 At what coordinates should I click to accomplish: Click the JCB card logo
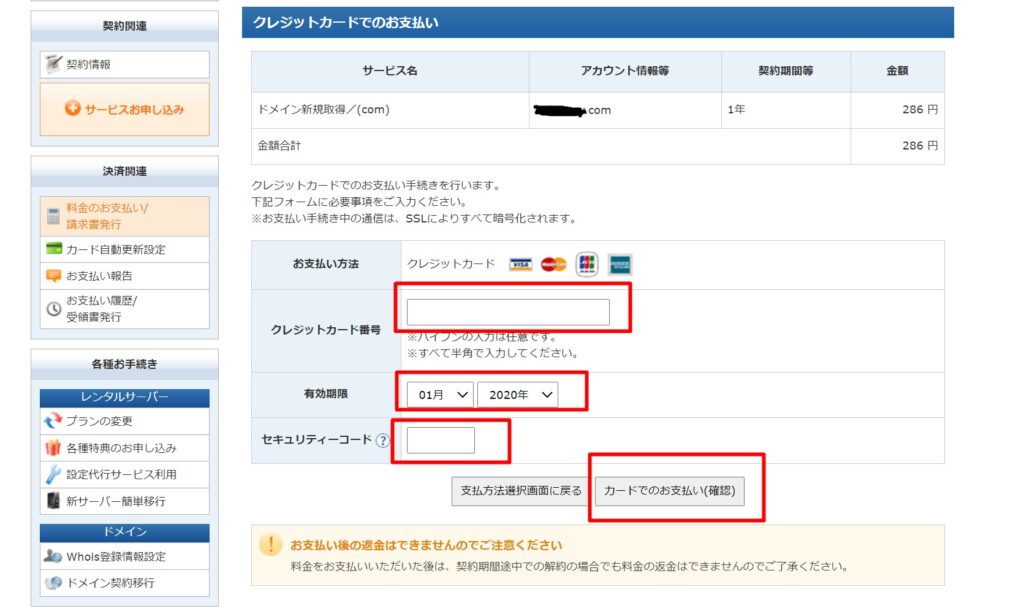586,264
